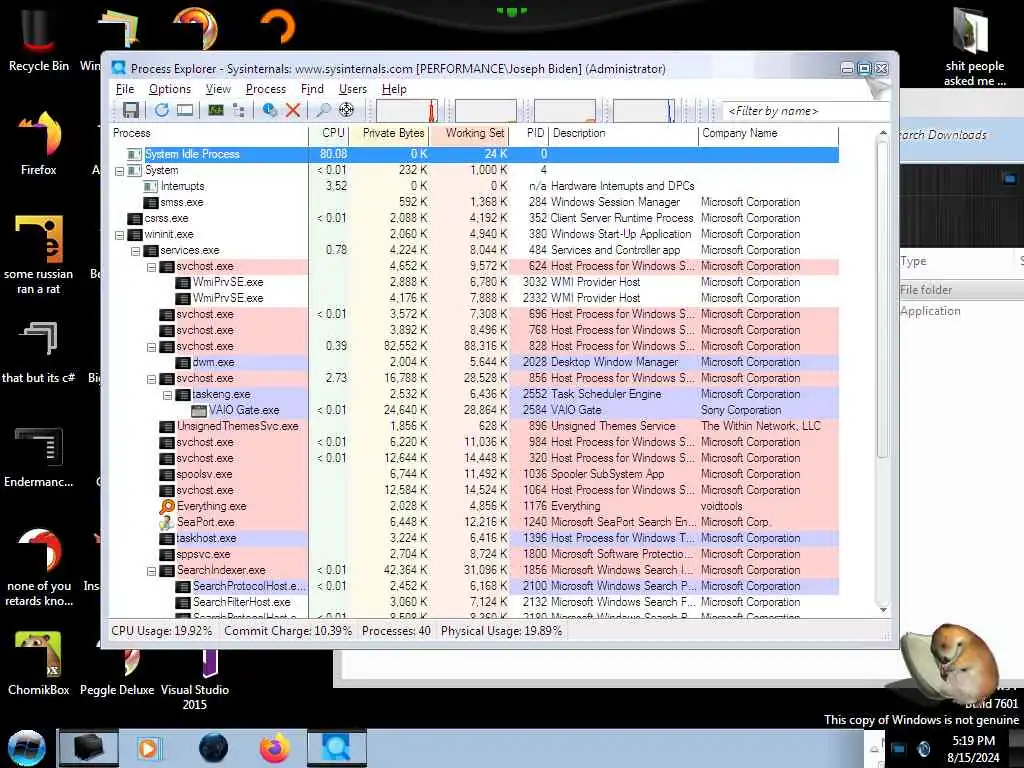Open System Information via green graph icon
This screenshot has width=1024, height=768.
[x=216, y=110]
